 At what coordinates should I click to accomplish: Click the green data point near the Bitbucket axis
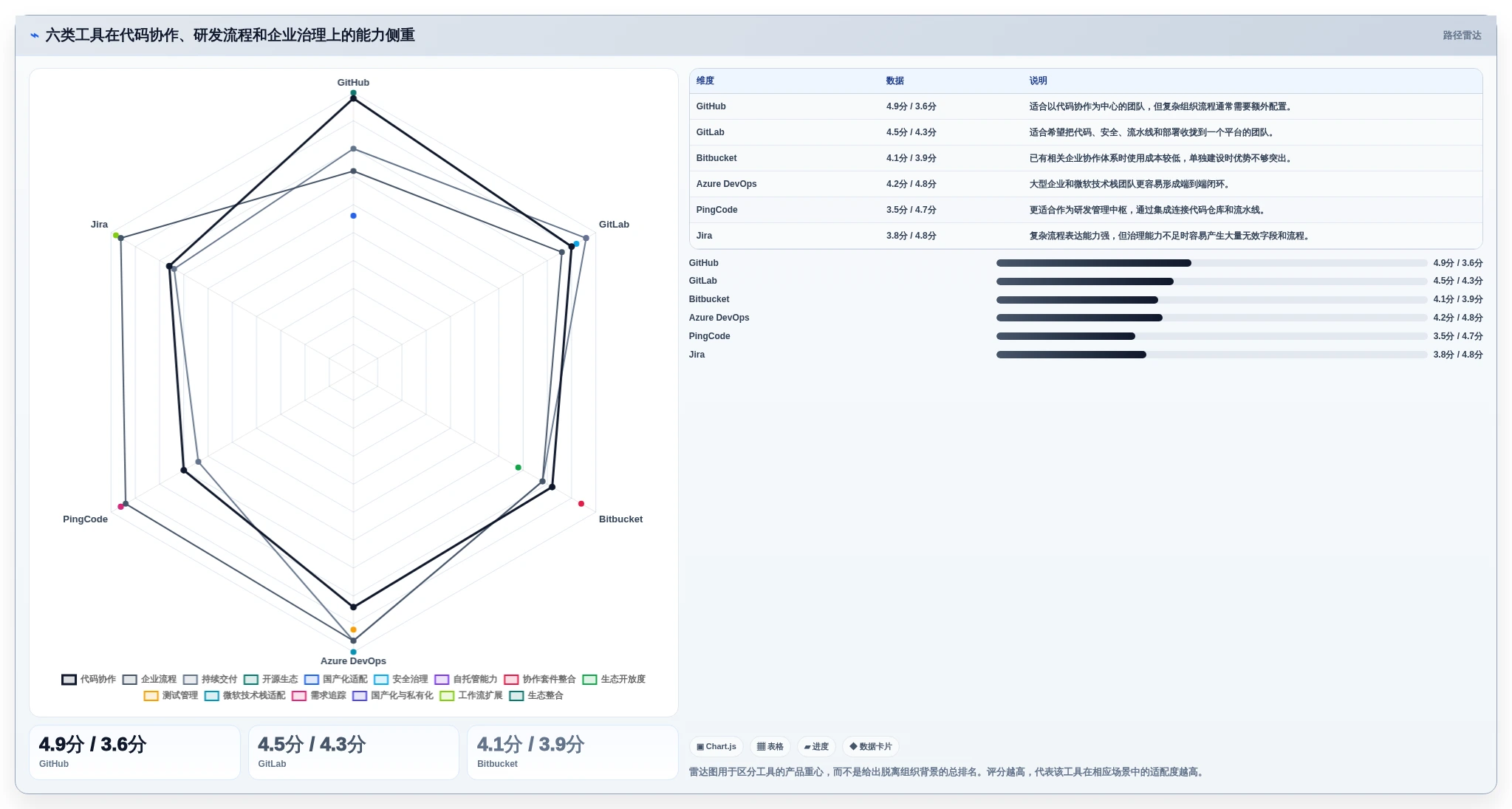tap(518, 468)
